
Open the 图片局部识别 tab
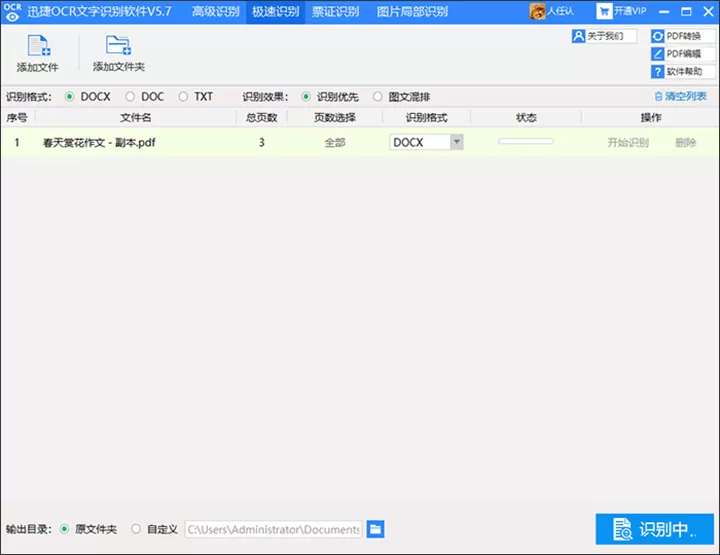412,11
